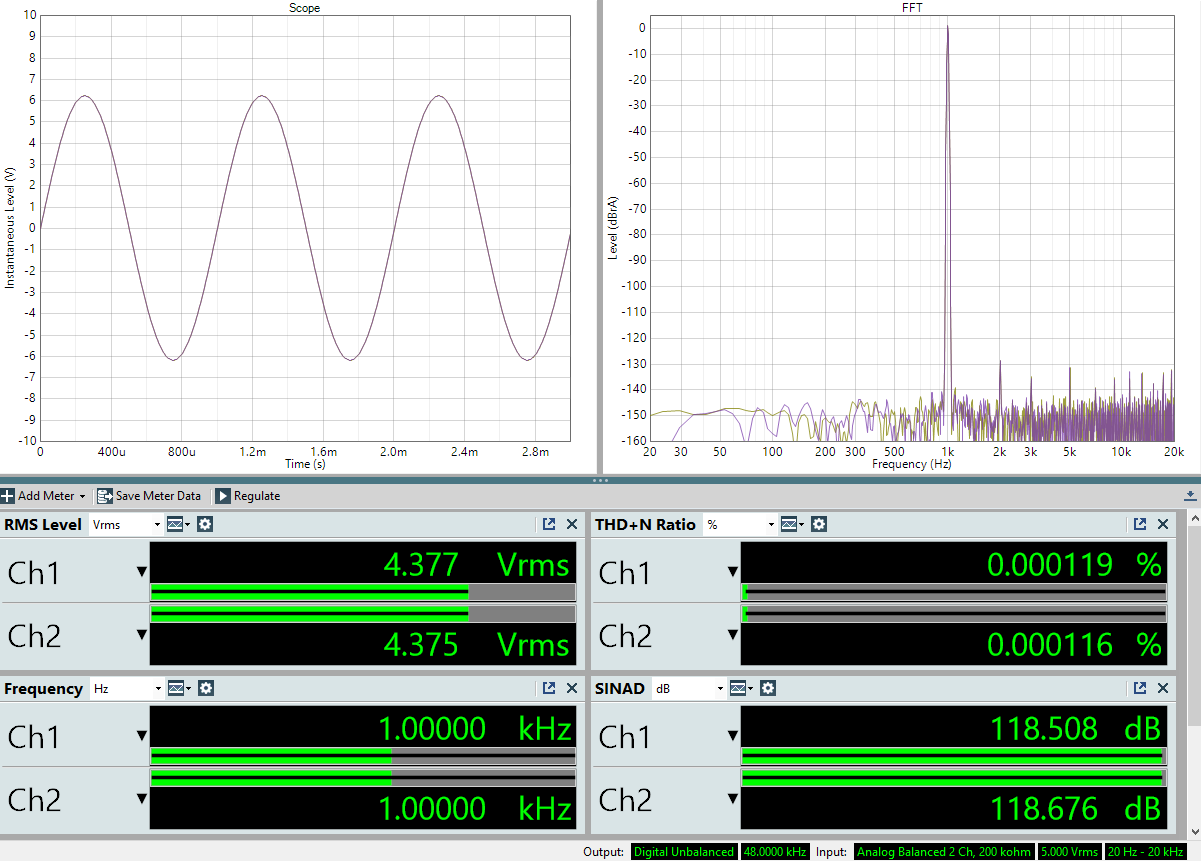Image resolution: width=1201 pixels, height=861 pixels.
Task: Open the RMS Level Vrms unit dropdown
Action: 126,524
